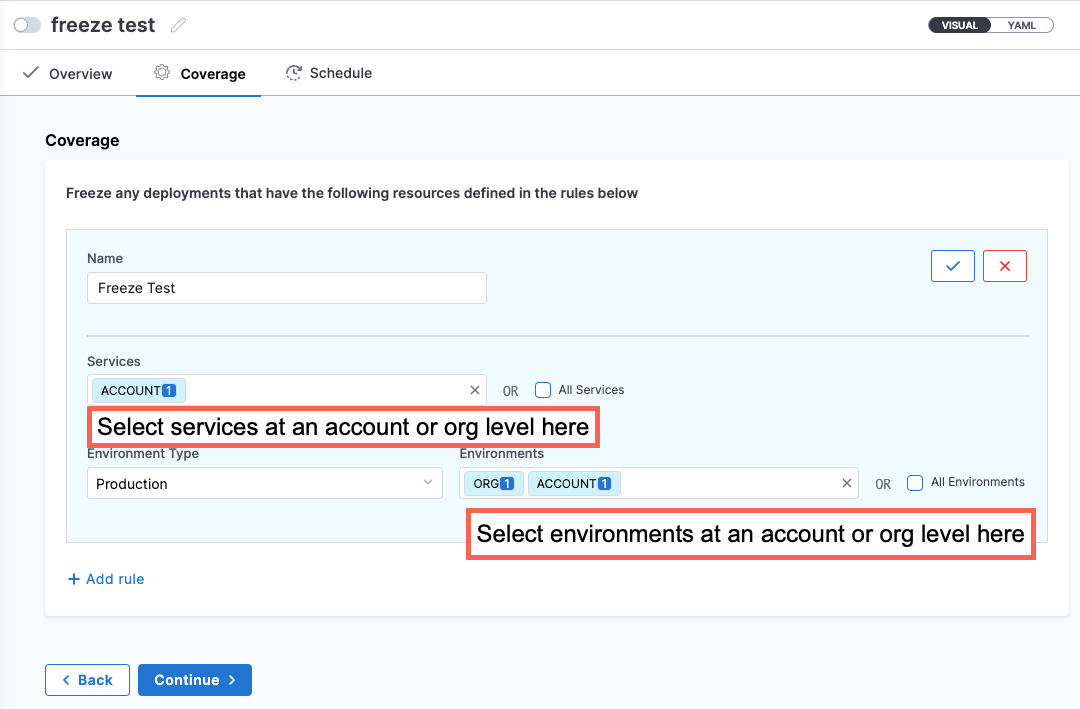The width and height of the screenshot is (1080, 709).
Task: Click the ACCOUNT tag in Services field
Action: point(138,390)
